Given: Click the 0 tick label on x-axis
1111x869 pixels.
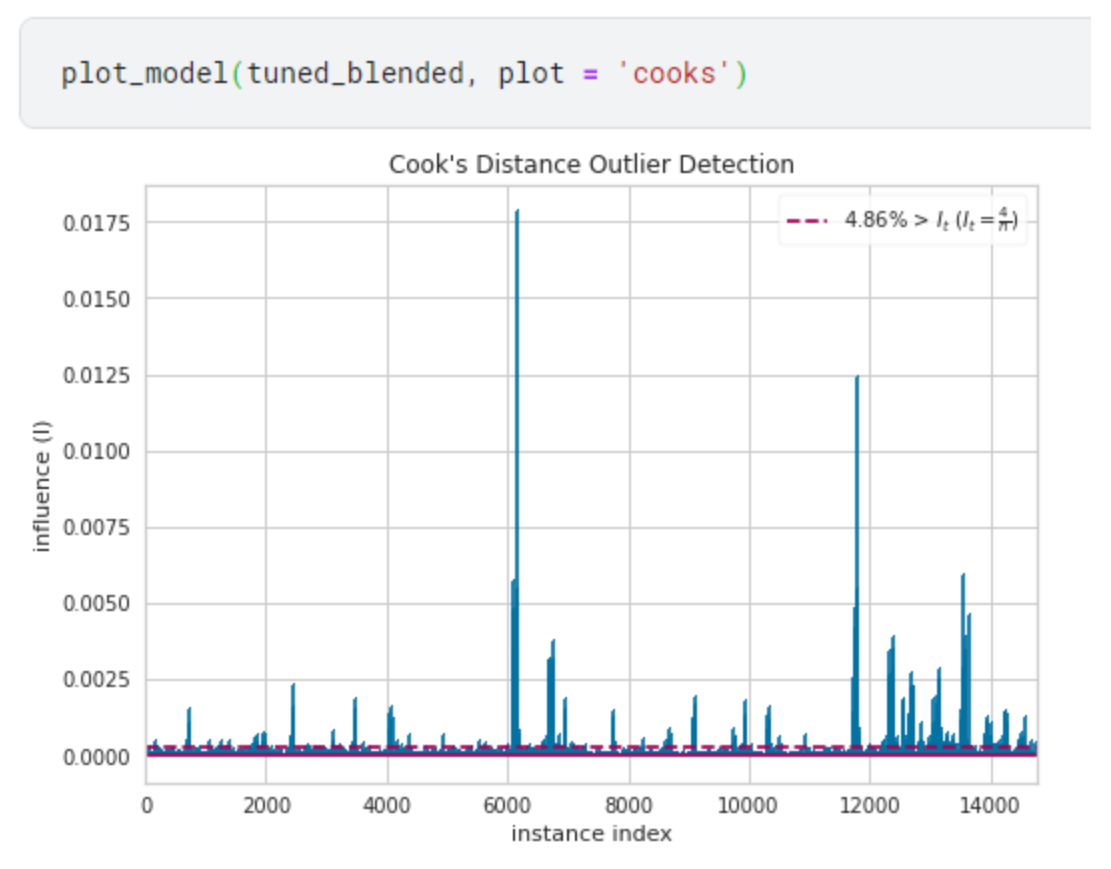Looking at the screenshot, I should coord(147,804).
